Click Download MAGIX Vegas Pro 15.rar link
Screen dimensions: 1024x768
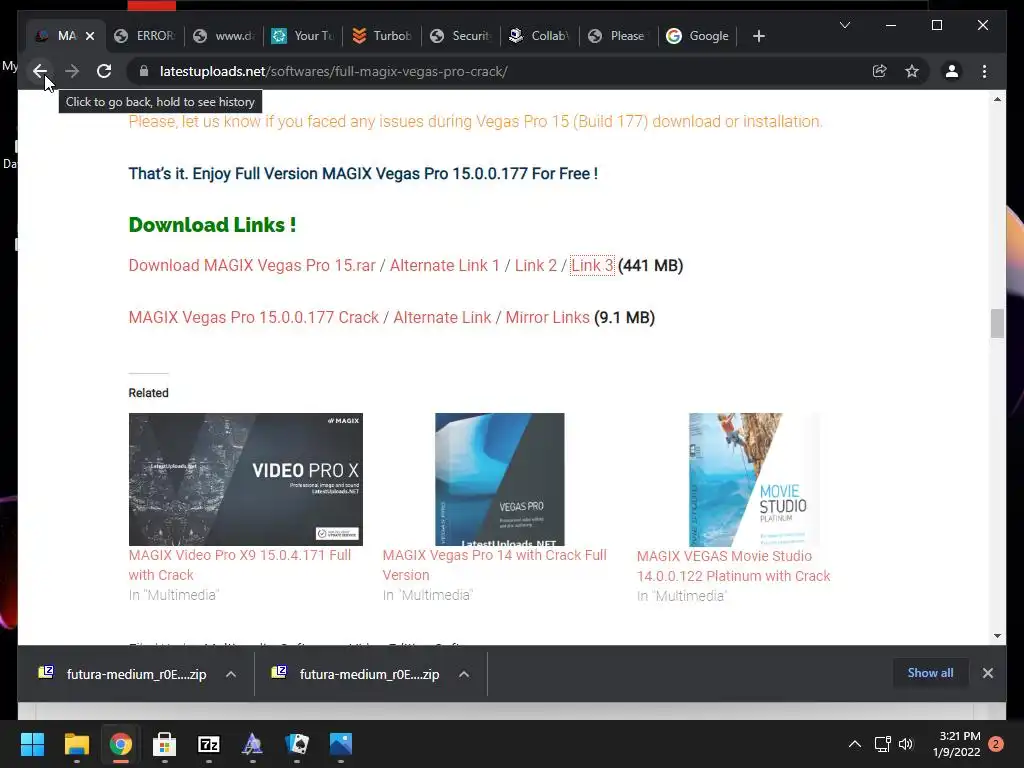tap(252, 266)
